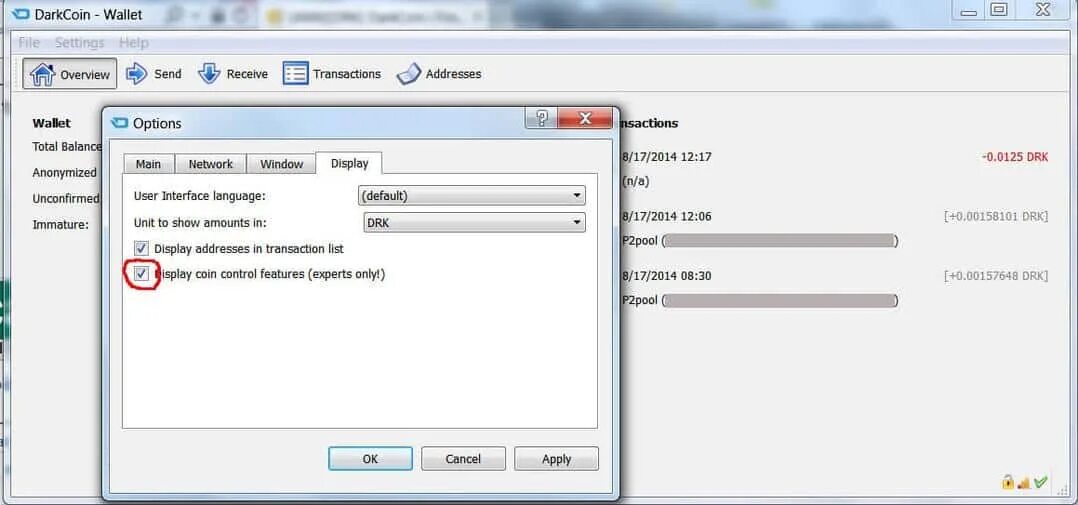Open the Overview page in the toolbar

pyautogui.click(x=69, y=74)
